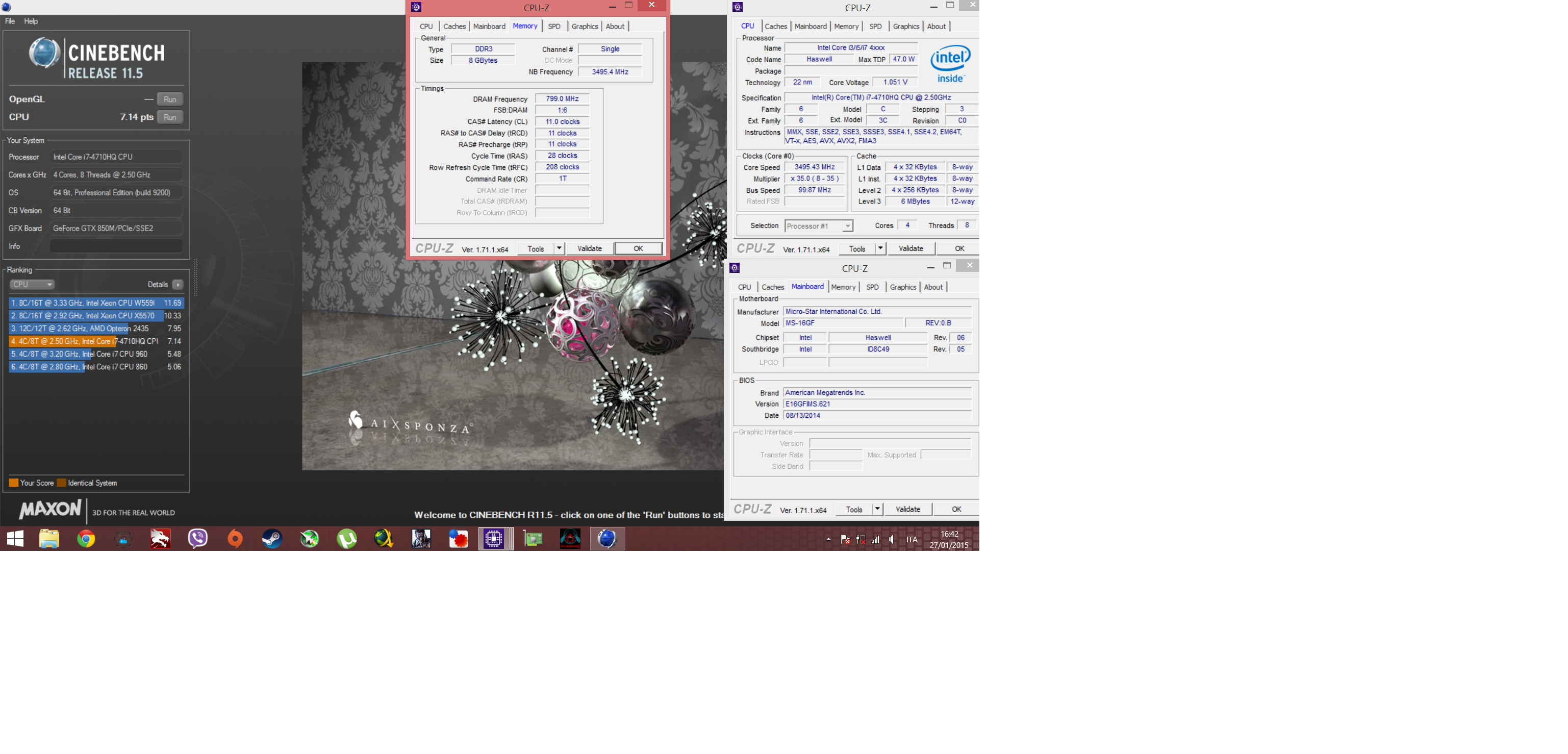This screenshot has height=754, width=1568.
Task: Open the red wolf icon app in taskbar
Action: (161, 539)
